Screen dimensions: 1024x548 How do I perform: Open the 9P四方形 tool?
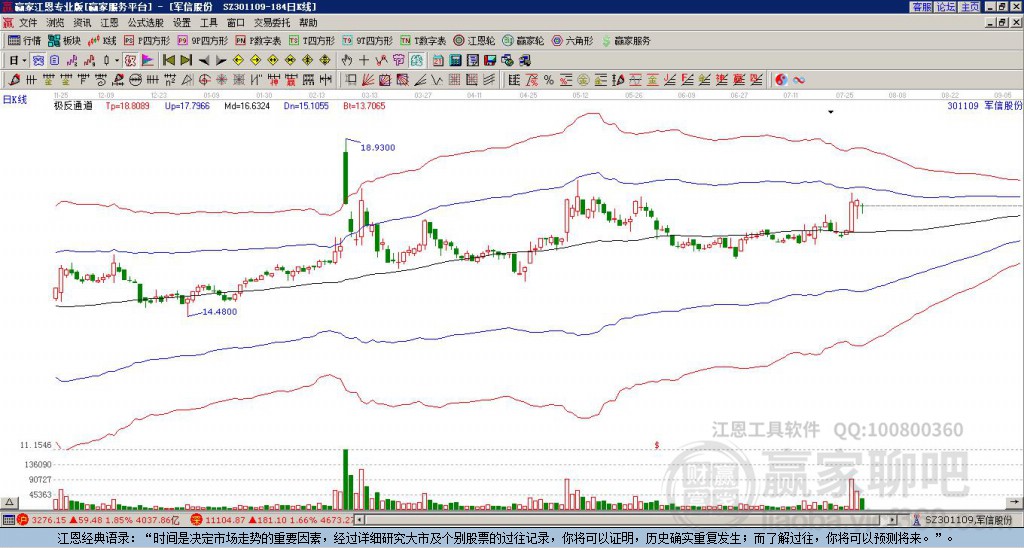[x=202, y=40]
